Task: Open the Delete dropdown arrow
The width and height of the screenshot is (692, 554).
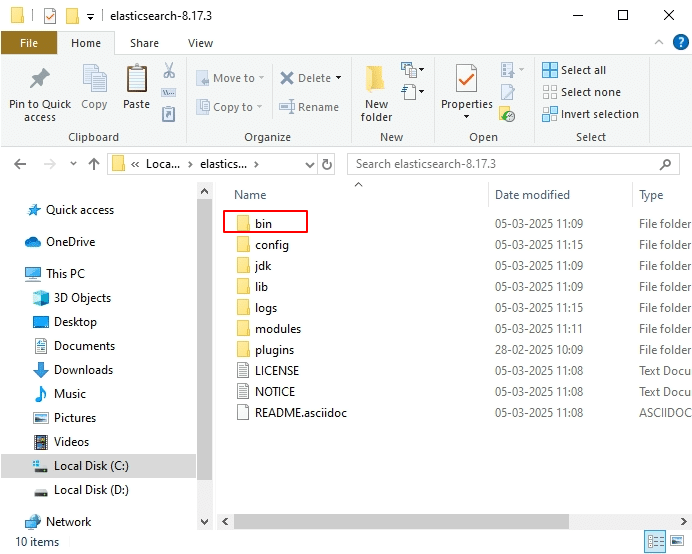Action: [x=338, y=78]
